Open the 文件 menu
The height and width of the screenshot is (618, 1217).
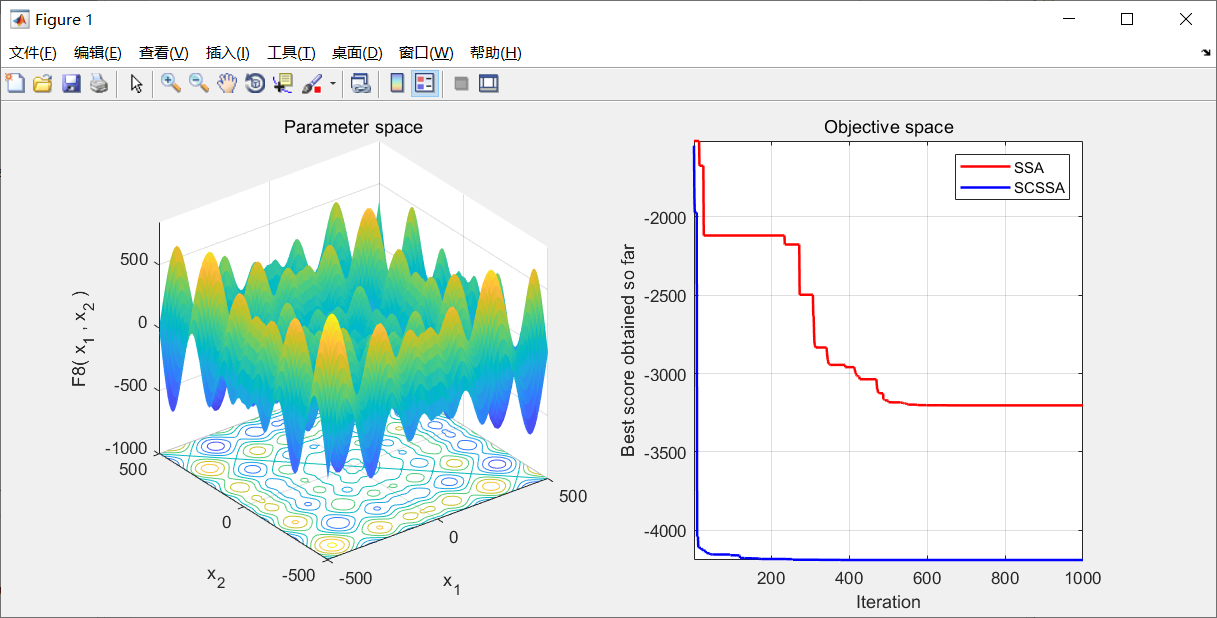click(31, 52)
